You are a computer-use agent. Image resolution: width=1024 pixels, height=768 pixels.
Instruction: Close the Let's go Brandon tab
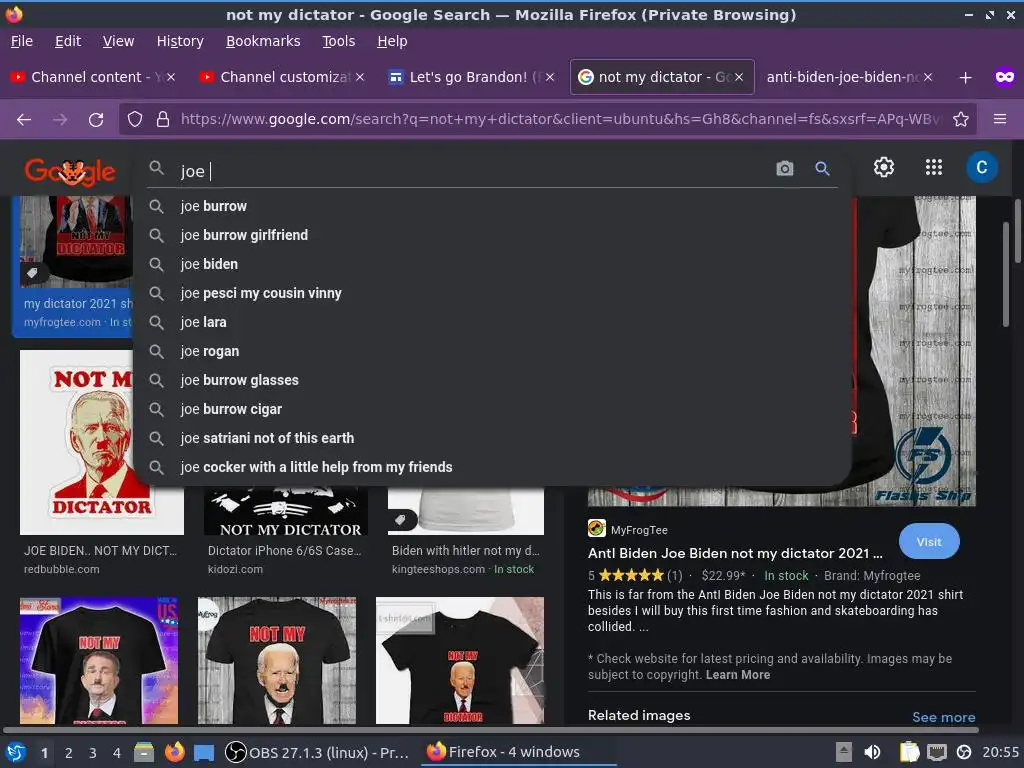coord(550,77)
